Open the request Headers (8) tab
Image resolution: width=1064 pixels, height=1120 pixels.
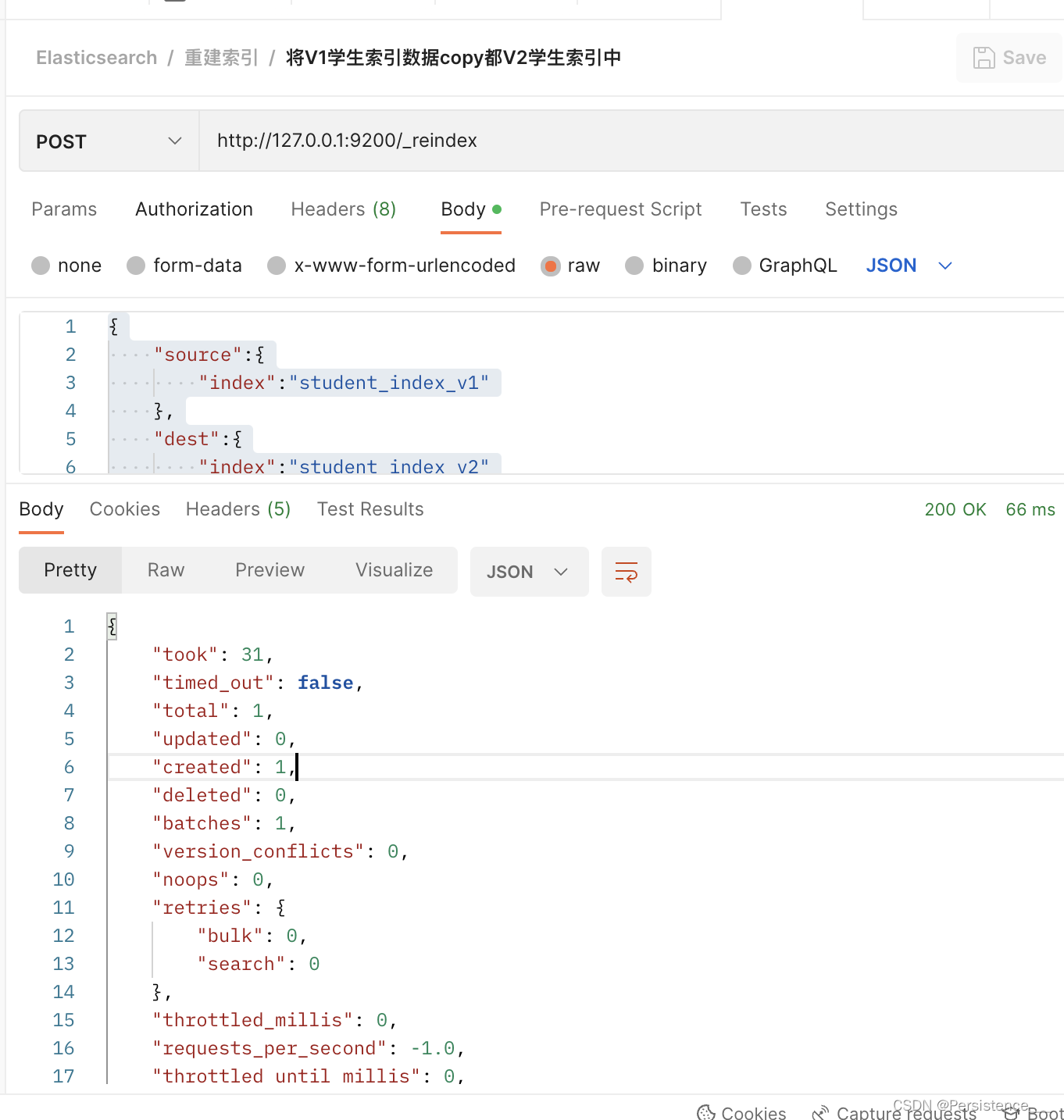pos(344,209)
